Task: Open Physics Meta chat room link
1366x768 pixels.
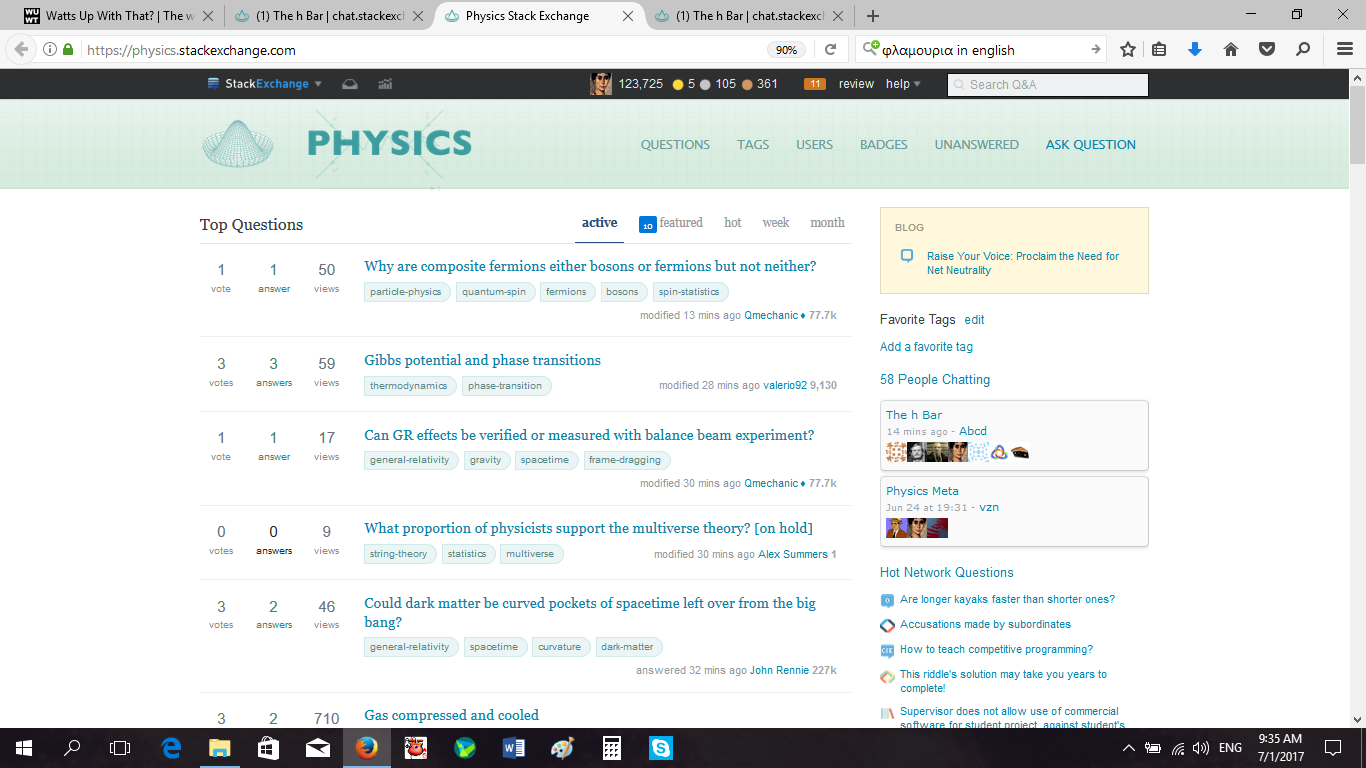Action: pyautogui.click(x=922, y=491)
